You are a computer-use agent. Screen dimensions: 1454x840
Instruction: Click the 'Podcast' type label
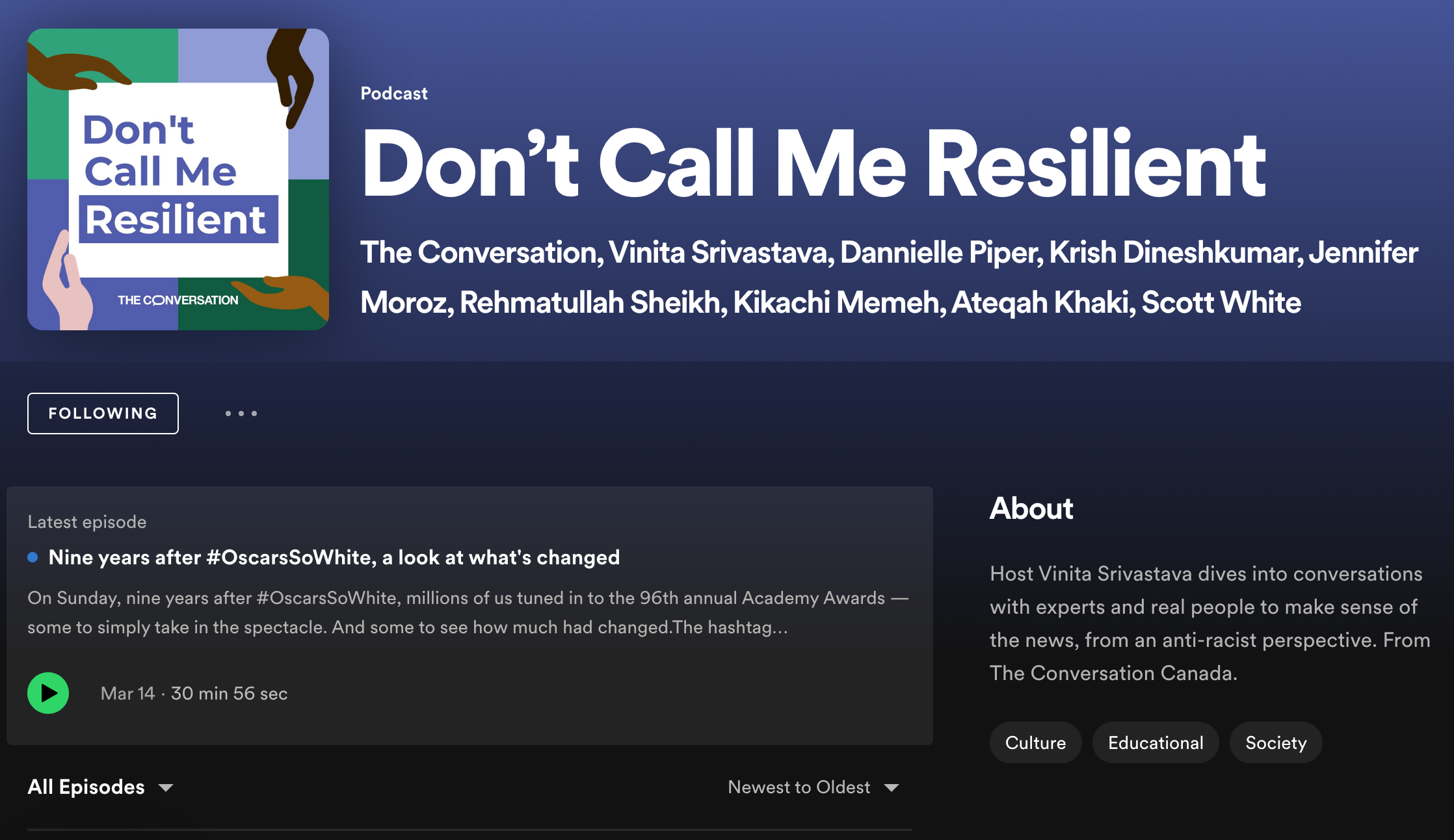pyautogui.click(x=394, y=94)
